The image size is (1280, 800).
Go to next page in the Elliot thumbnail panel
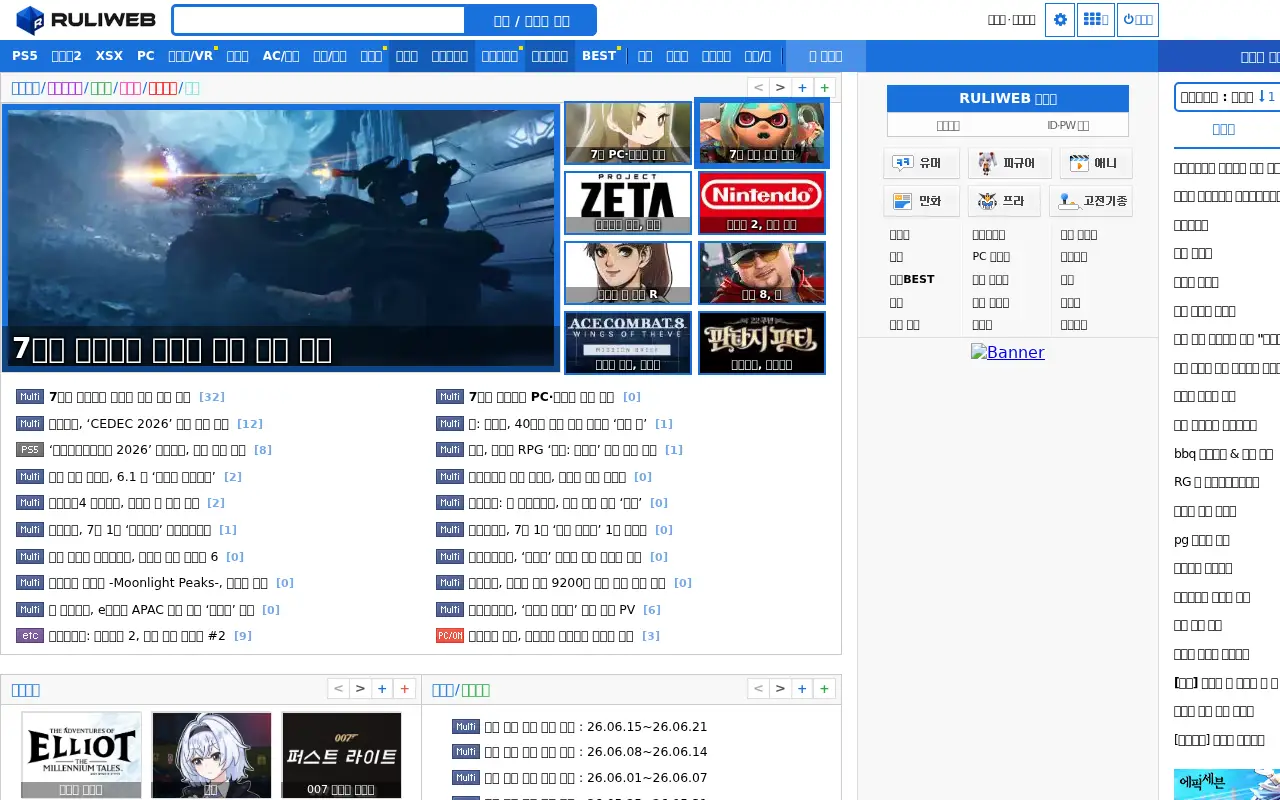coord(360,689)
